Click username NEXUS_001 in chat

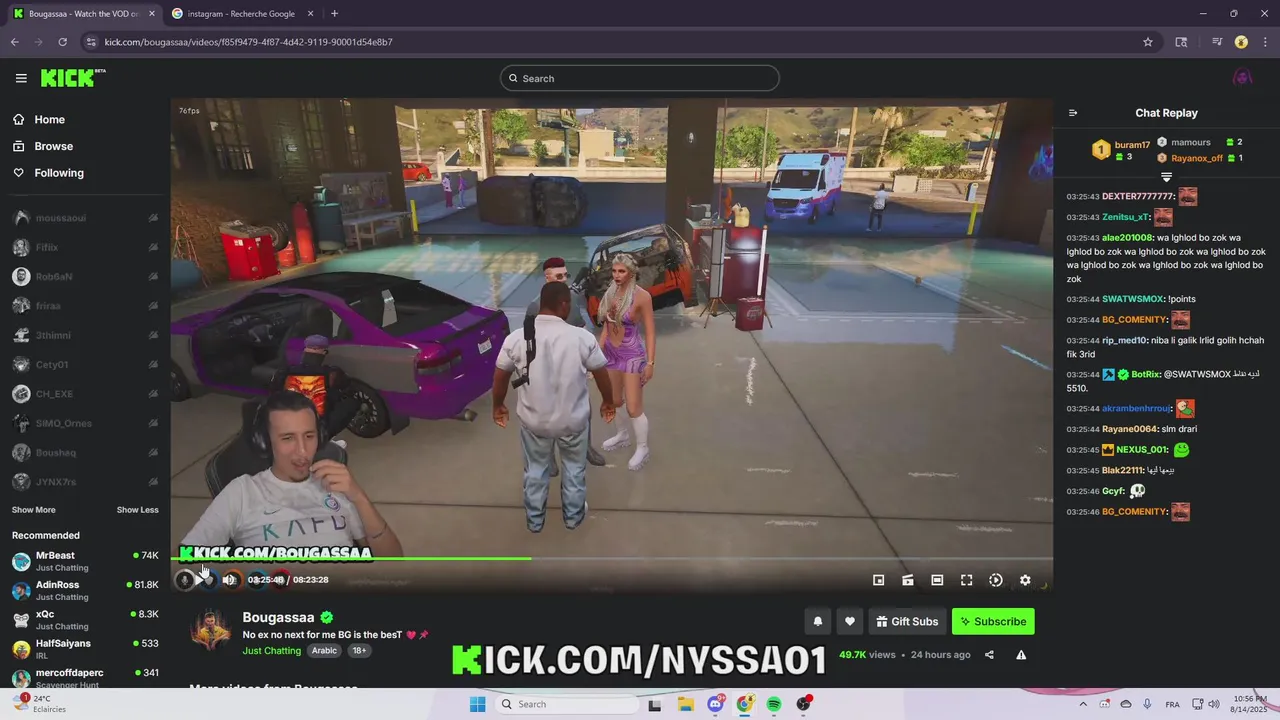tap(1142, 450)
